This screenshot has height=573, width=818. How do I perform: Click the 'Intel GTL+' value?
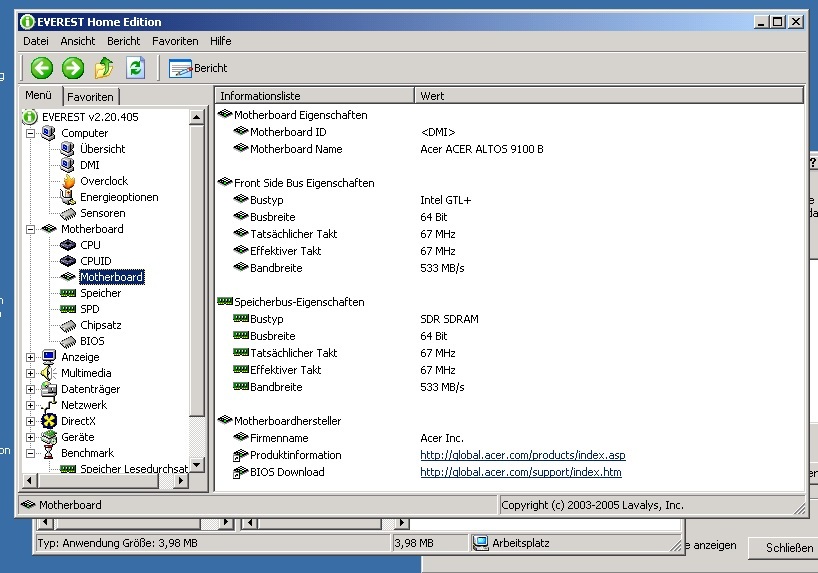[x=446, y=200]
